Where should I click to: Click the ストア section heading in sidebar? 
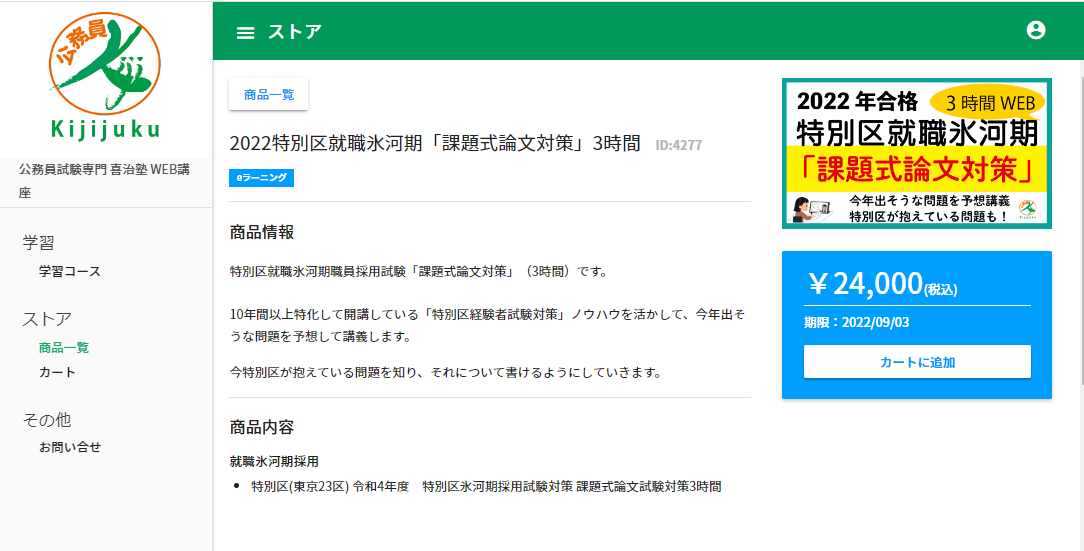click(x=47, y=319)
